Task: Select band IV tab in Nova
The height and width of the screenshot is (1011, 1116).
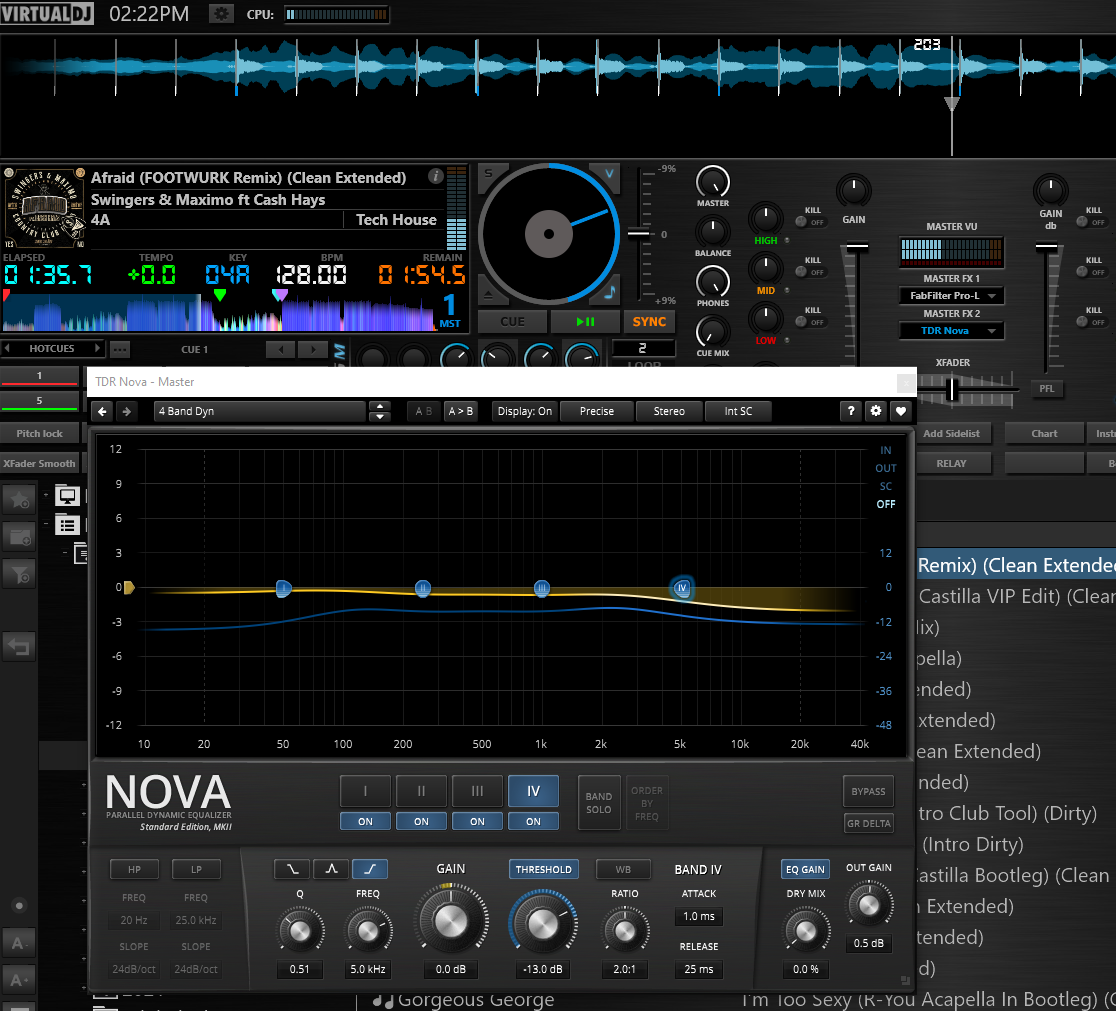Action: point(533,791)
